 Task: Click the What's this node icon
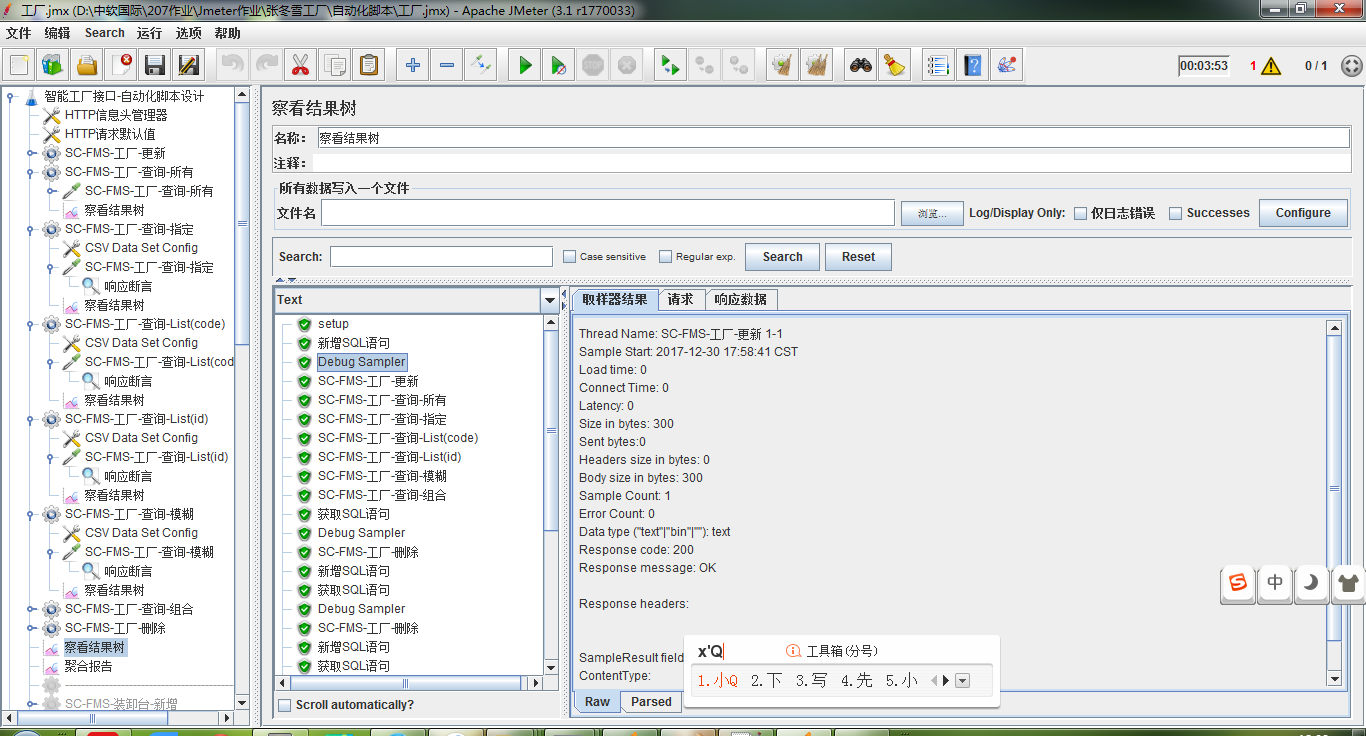pos(1006,66)
